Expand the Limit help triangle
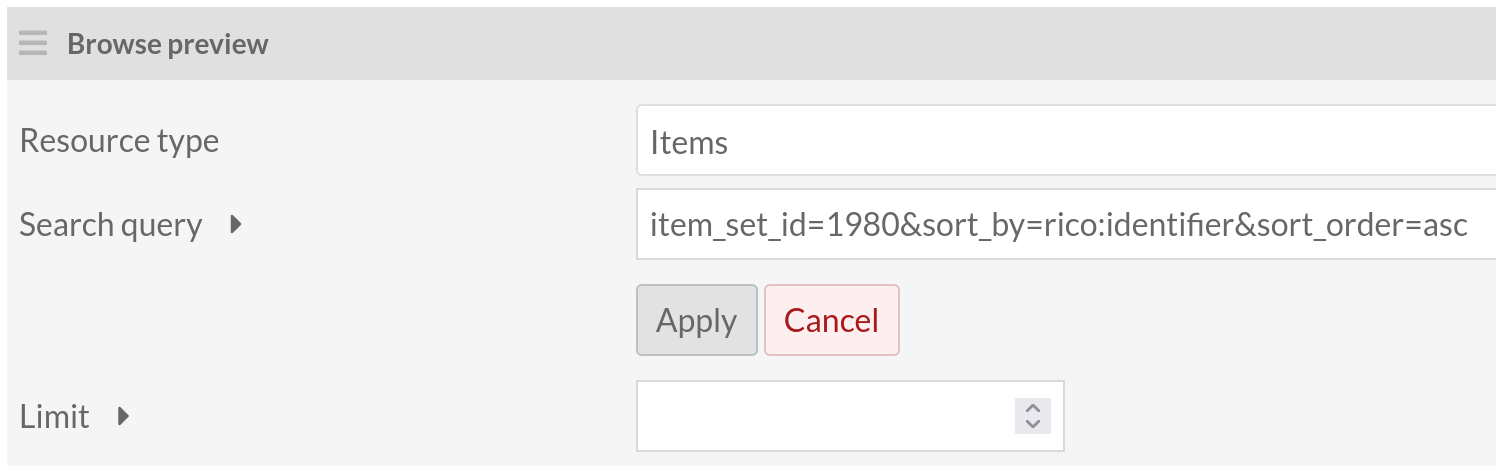The width and height of the screenshot is (1496, 466). pos(124,415)
